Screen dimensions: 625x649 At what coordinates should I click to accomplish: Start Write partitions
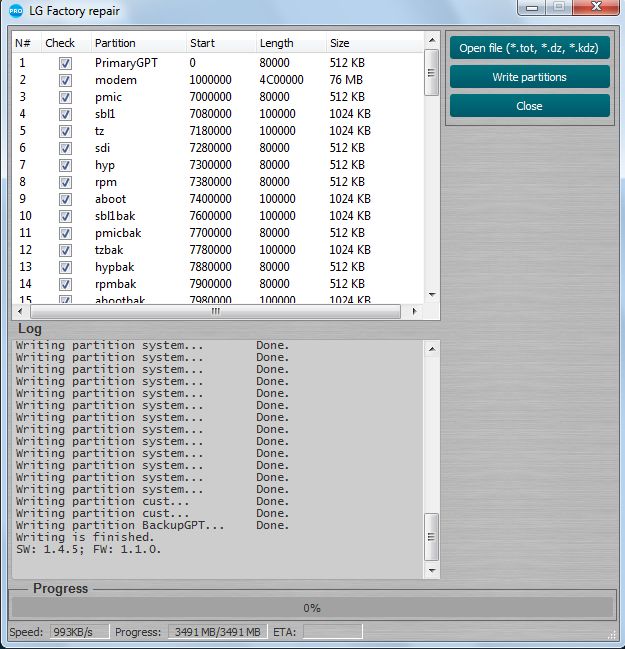(x=529, y=77)
